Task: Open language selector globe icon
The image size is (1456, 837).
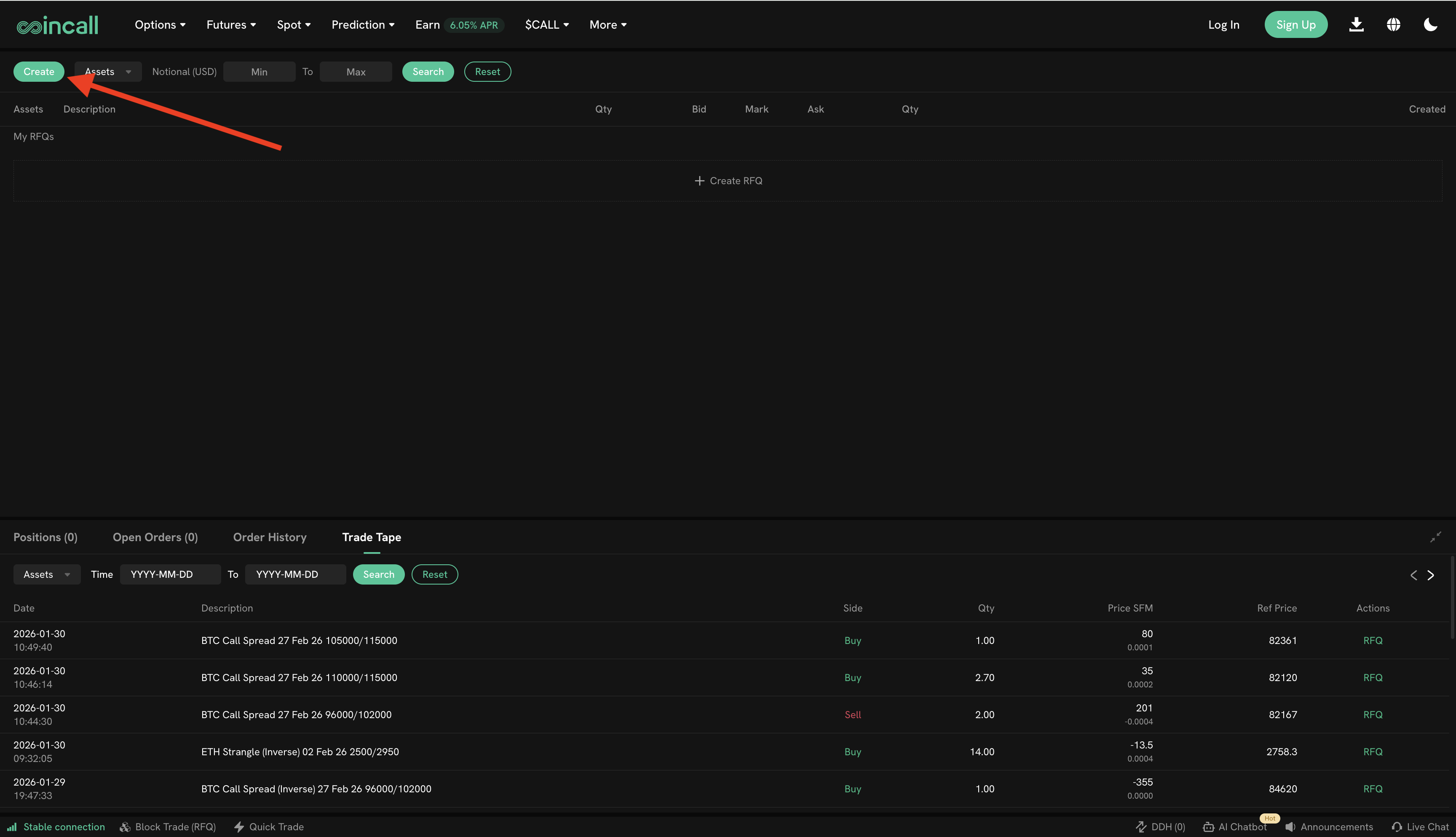Action: point(1393,25)
